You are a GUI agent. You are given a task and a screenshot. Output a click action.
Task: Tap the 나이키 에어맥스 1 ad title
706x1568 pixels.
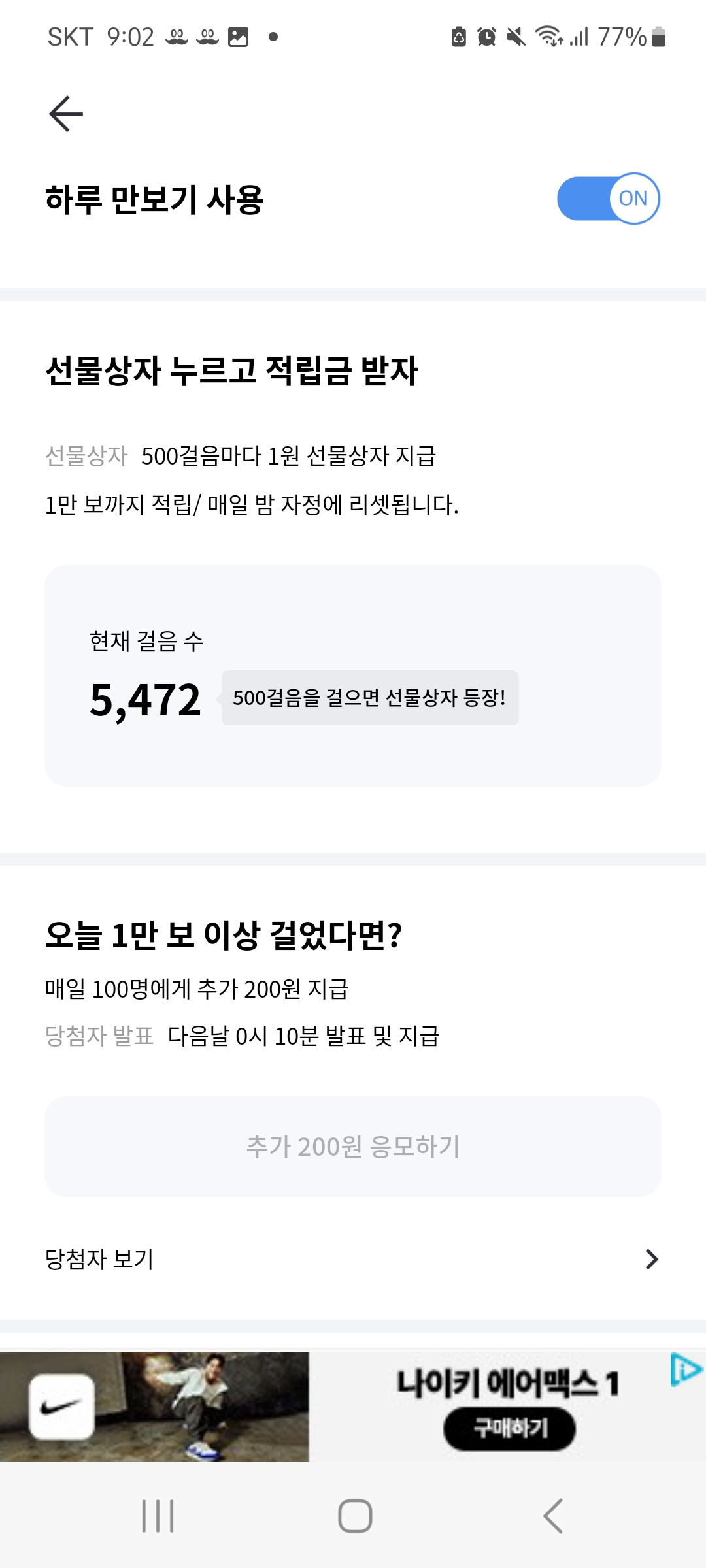tap(508, 1383)
